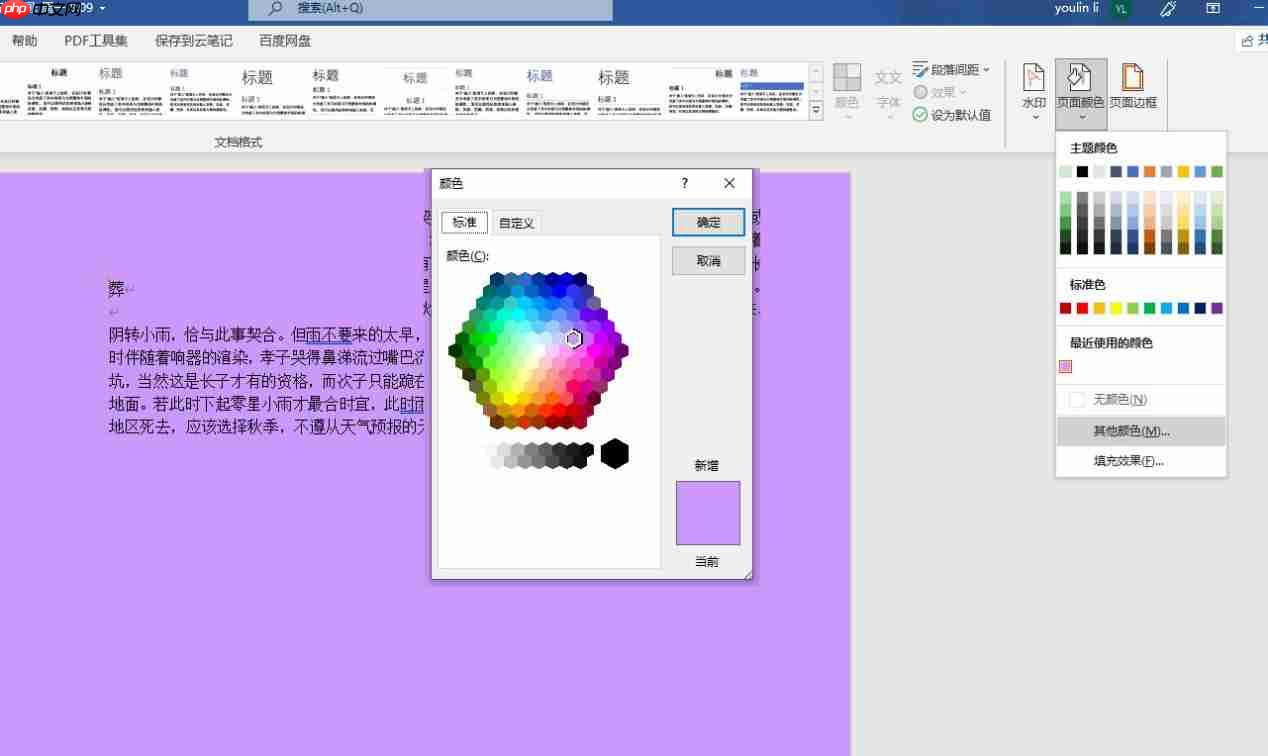Open 其他颜色 more colors option
The image size is (1268, 756).
coord(1141,432)
